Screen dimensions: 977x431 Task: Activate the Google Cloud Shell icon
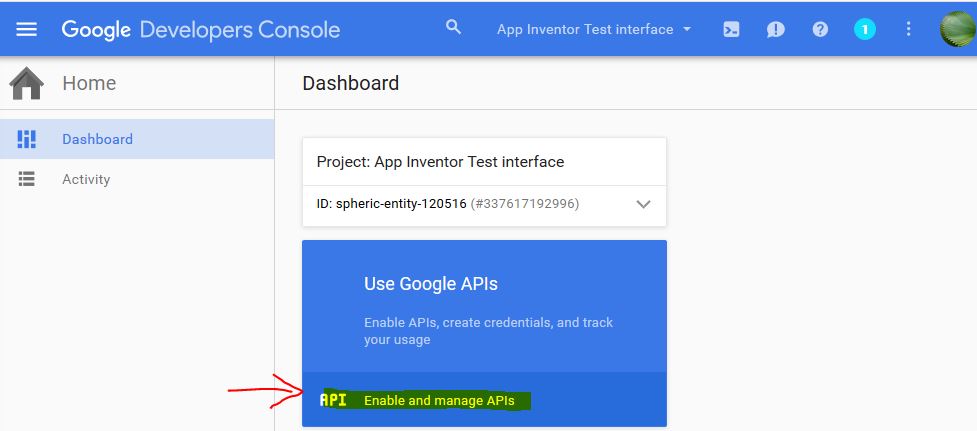(x=731, y=29)
